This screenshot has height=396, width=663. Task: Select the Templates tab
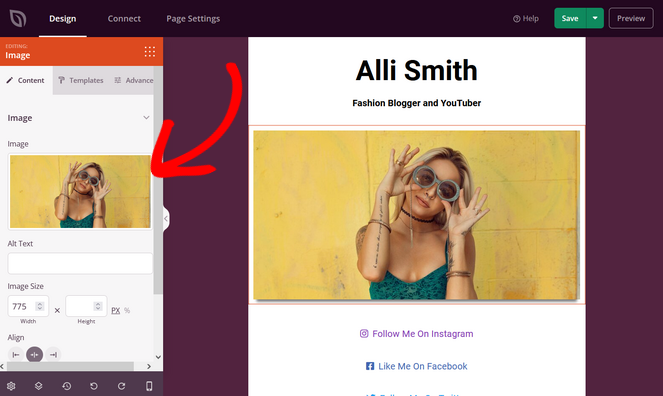81,80
